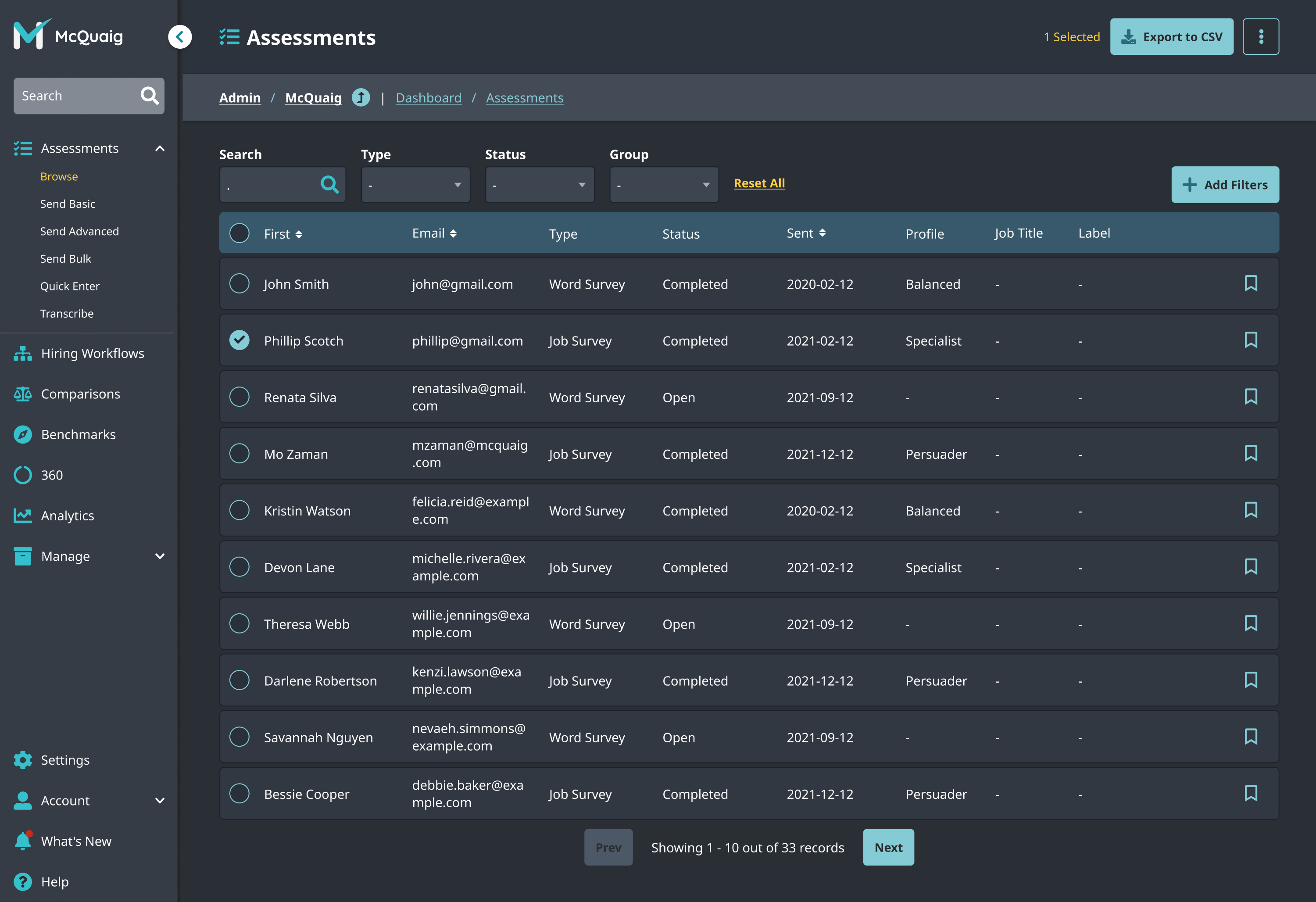Bookmark the John Smith assessment row
Screen dimensions: 1316x902
[1250, 283]
